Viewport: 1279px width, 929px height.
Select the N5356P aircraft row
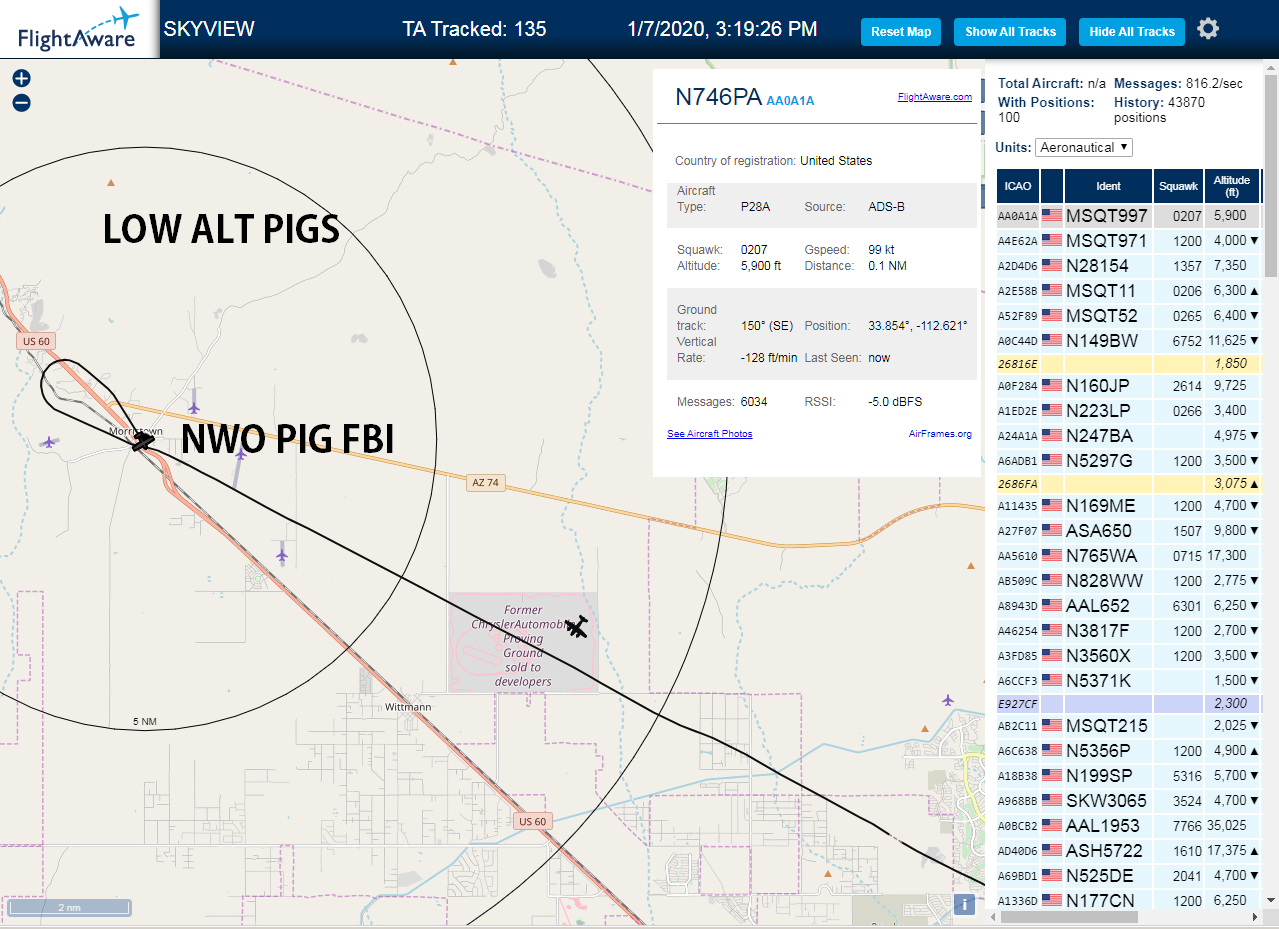click(x=1128, y=751)
